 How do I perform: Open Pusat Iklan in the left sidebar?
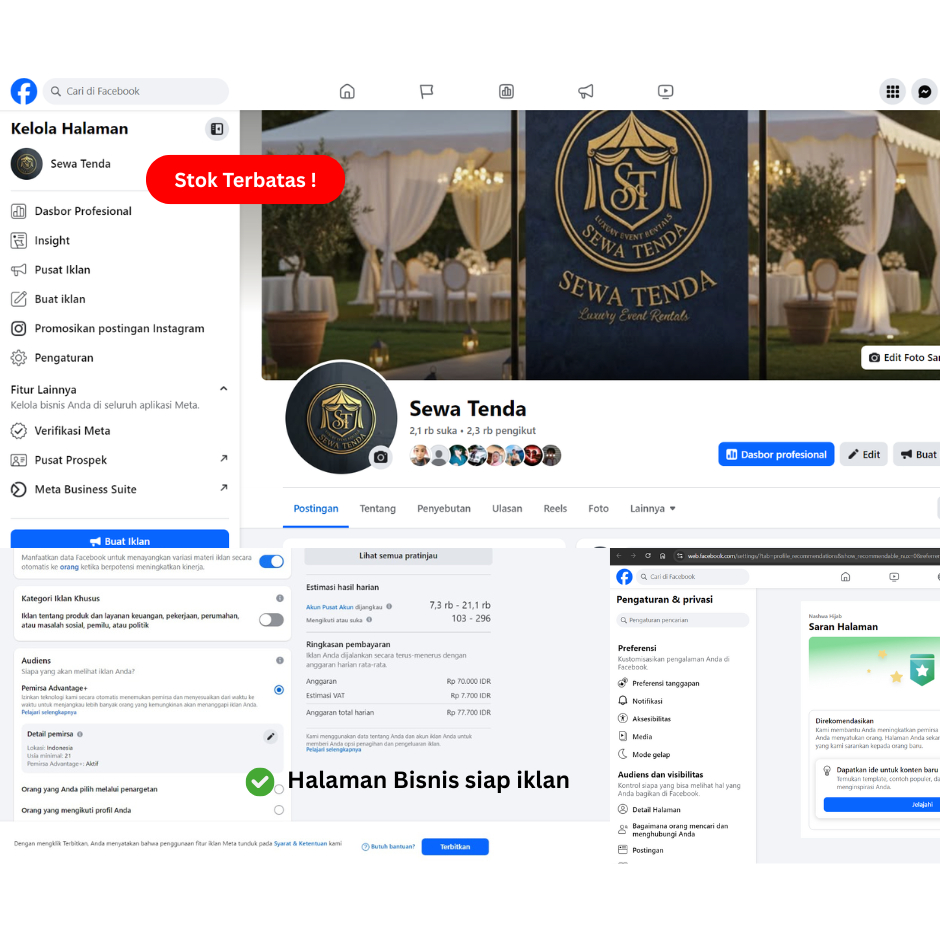tap(66, 269)
